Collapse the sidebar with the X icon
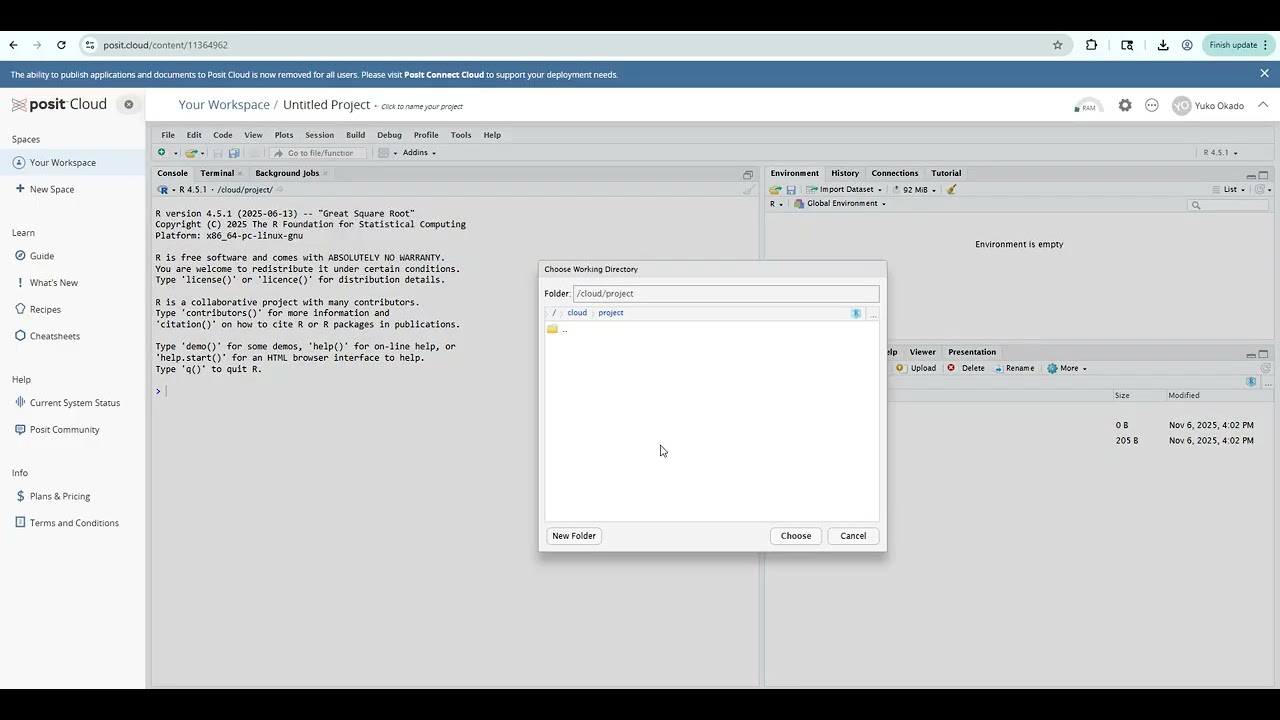Image resolution: width=1280 pixels, height=720 pixels. (x=128, y=104)
